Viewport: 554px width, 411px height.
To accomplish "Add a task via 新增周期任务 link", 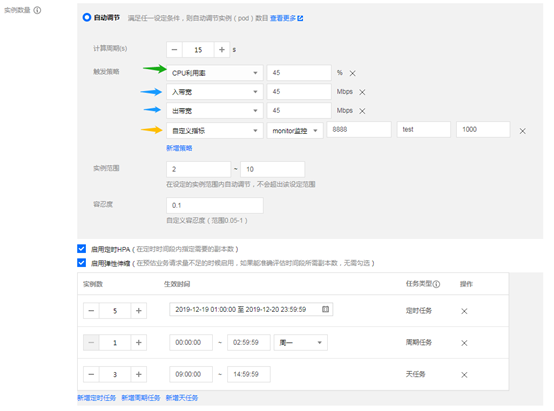I will pyautogui.click(x=141, y=398).
